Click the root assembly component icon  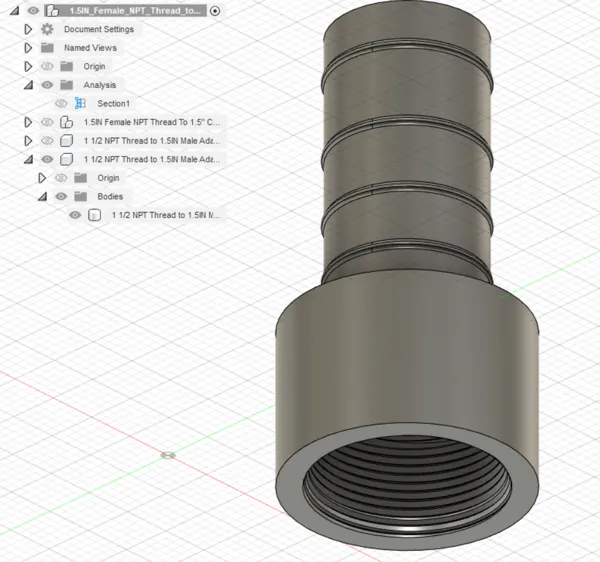tap(52, 11)
